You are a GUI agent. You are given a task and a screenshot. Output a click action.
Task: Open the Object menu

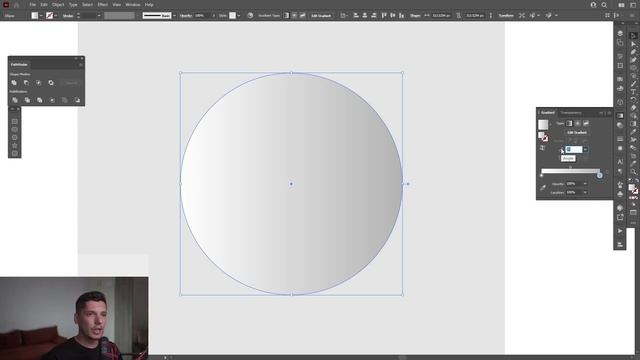click(x=58, y=5)
